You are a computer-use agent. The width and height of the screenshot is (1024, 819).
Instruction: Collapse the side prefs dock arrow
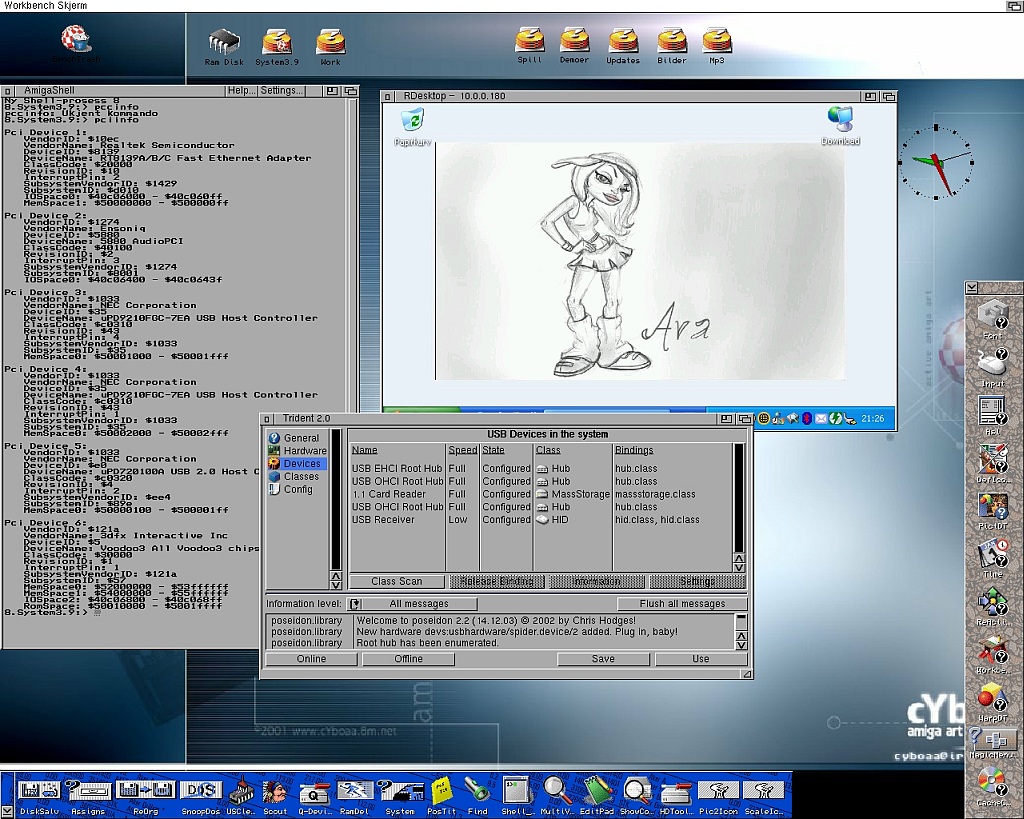point(972,287)
